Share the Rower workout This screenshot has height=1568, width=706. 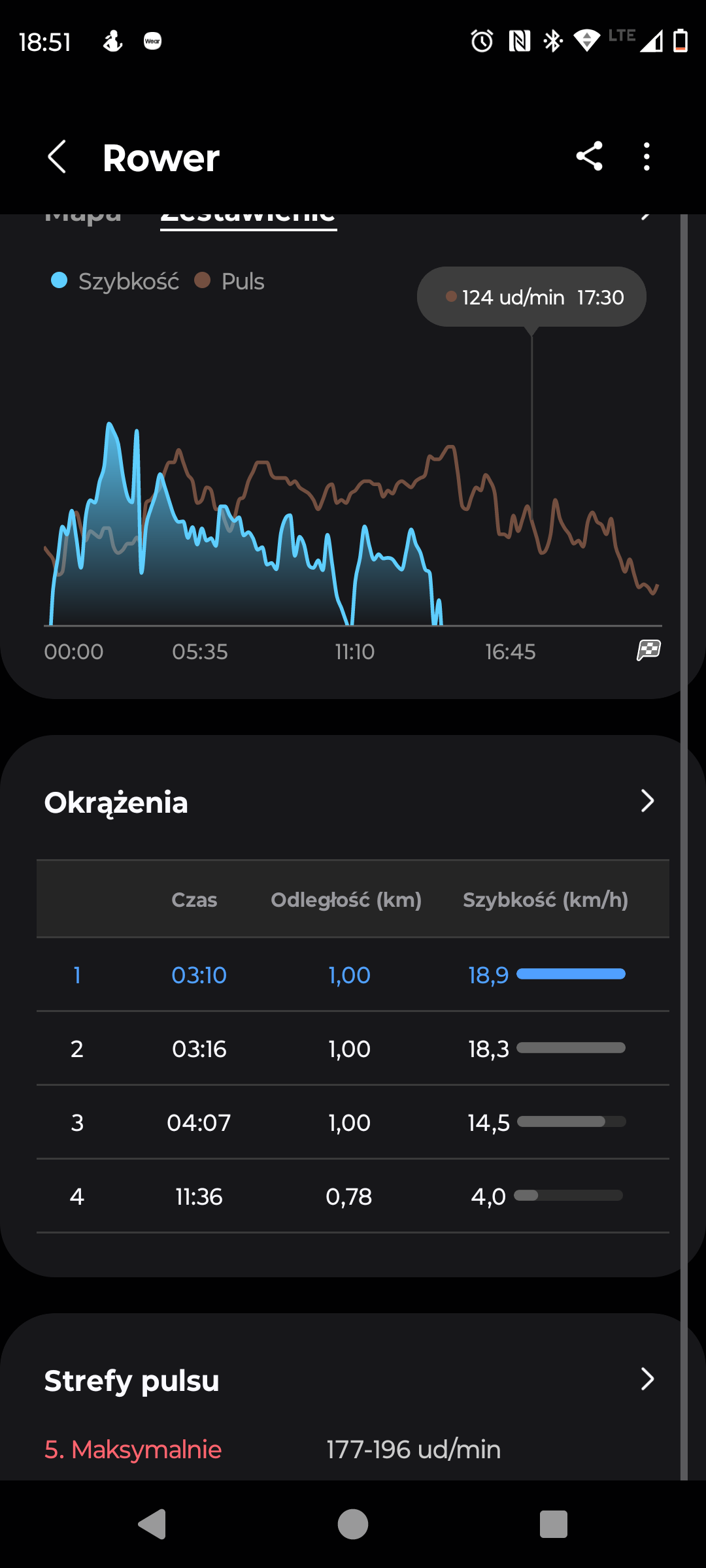(x=589, y=157)
